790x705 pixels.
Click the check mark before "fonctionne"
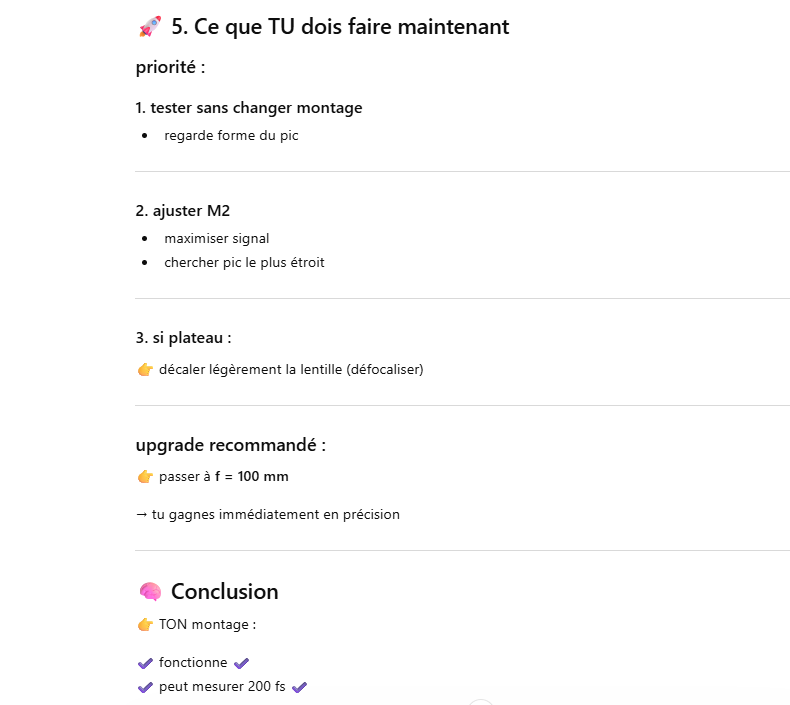tap(145, 662)
